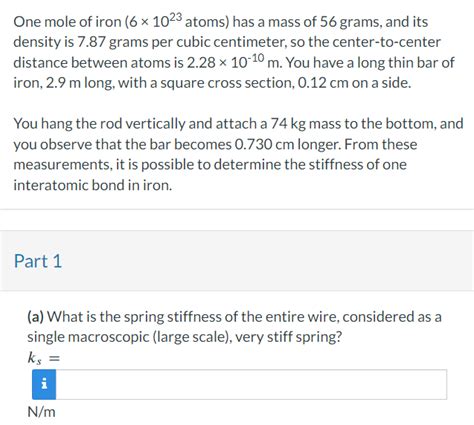Viewport: 474px width, 425px height.
Task: Click the blue info icon beside the answer box
Action: click(x=44, y=384)
